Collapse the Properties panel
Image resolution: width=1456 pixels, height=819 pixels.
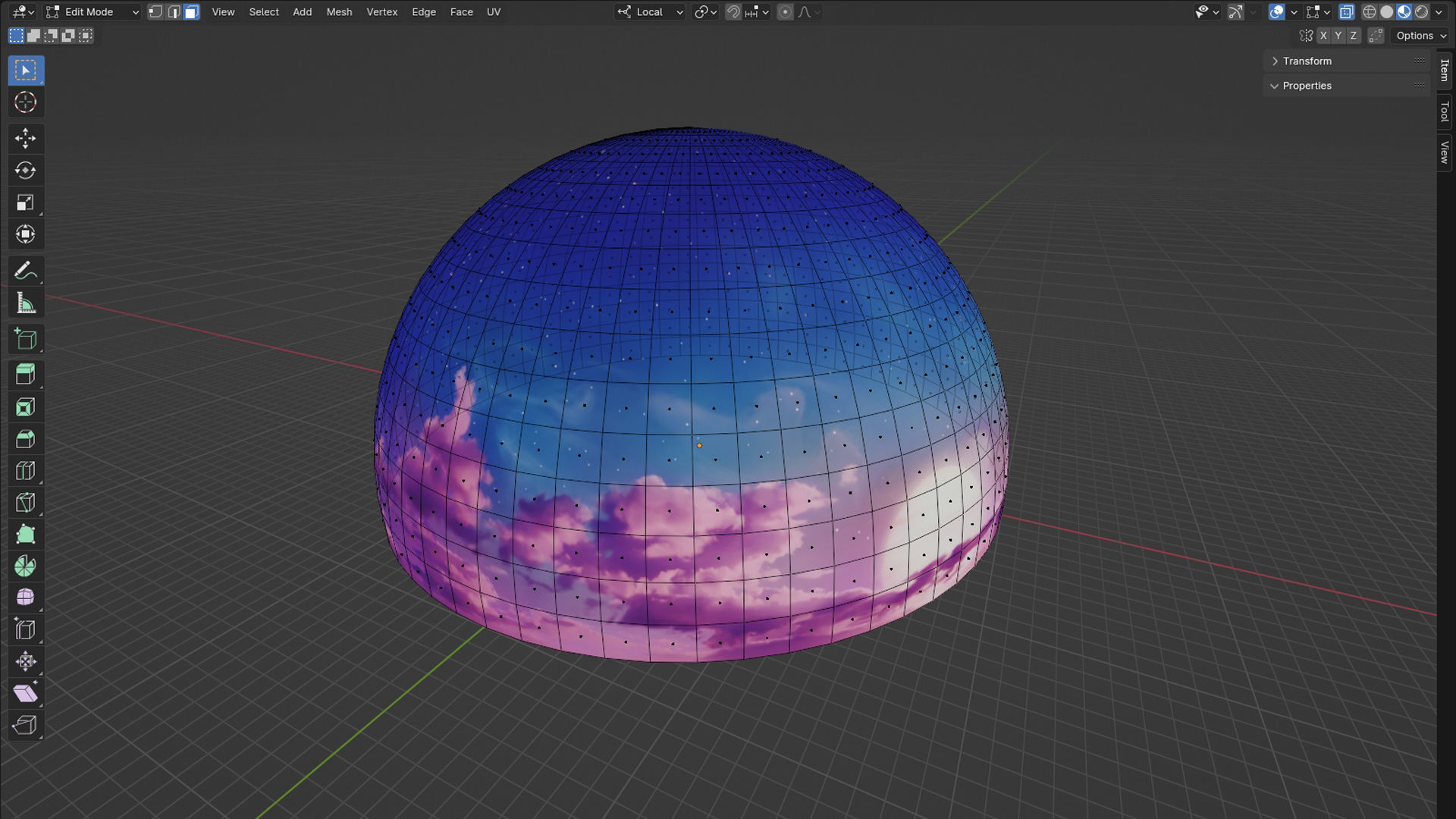(x=1307, y=86)
